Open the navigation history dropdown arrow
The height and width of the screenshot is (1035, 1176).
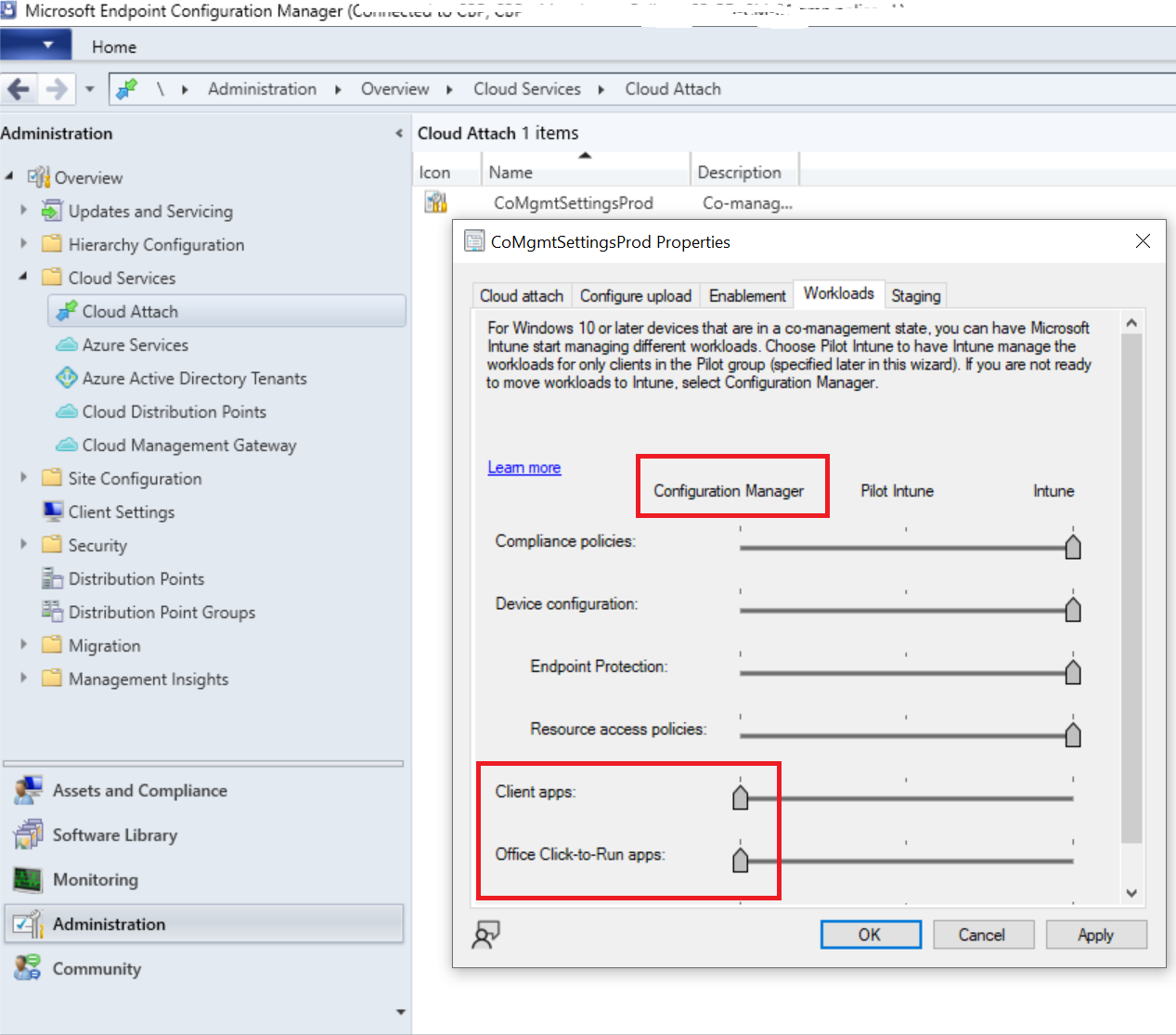pyautogui.click(x=89, y=89)
